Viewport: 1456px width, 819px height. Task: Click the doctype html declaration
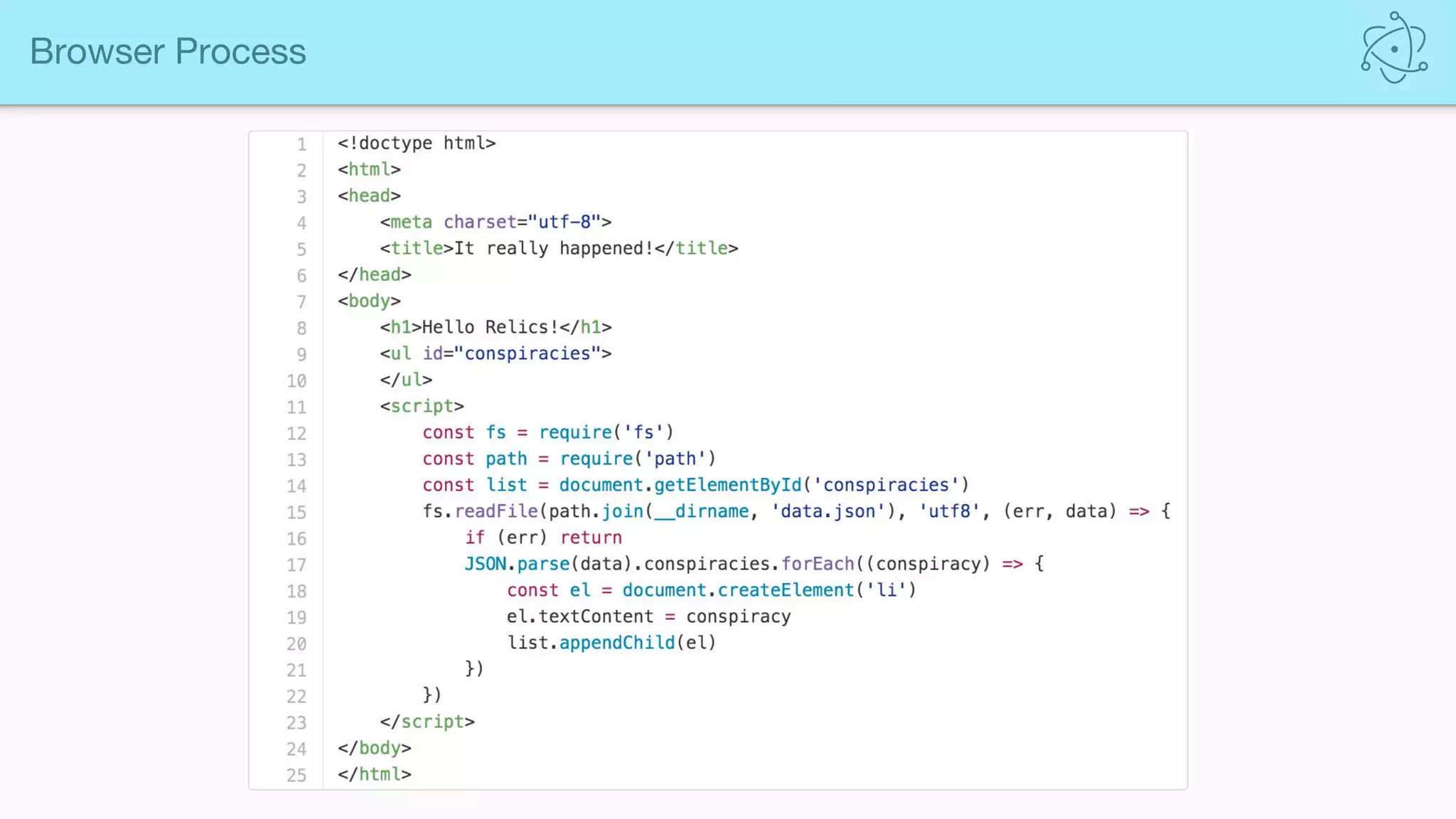pos(417,143)
